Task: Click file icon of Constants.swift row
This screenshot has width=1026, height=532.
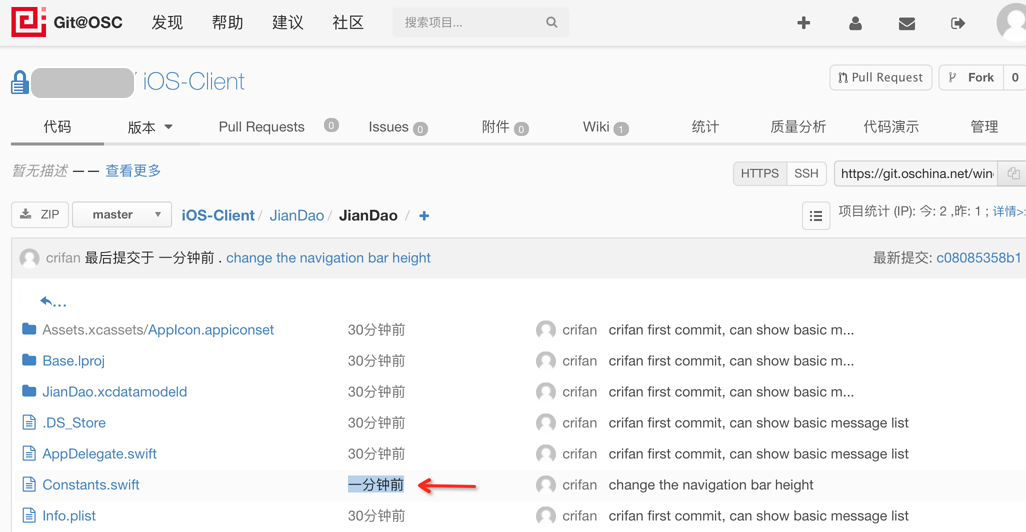Action: pos(29,484)
